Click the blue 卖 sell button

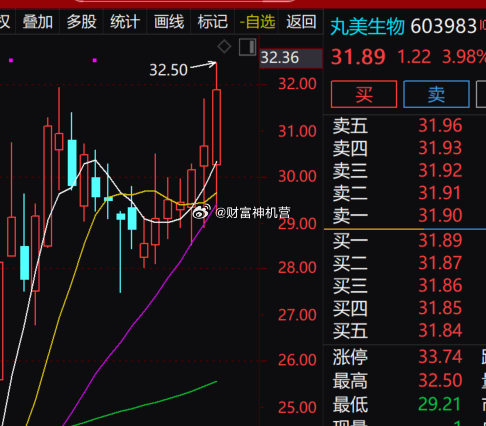pos(436,94)
